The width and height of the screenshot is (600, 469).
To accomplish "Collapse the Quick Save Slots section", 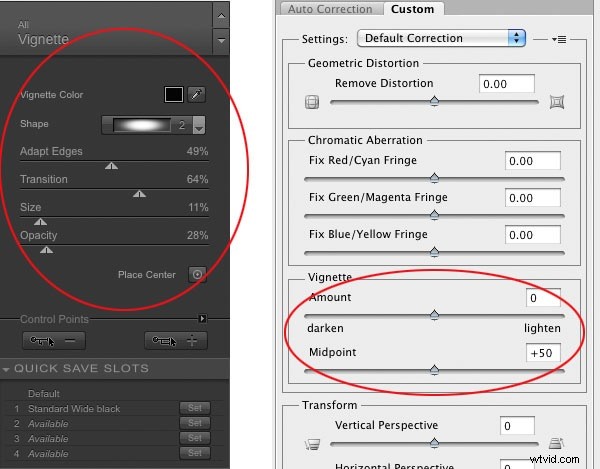I will (6, 370).
